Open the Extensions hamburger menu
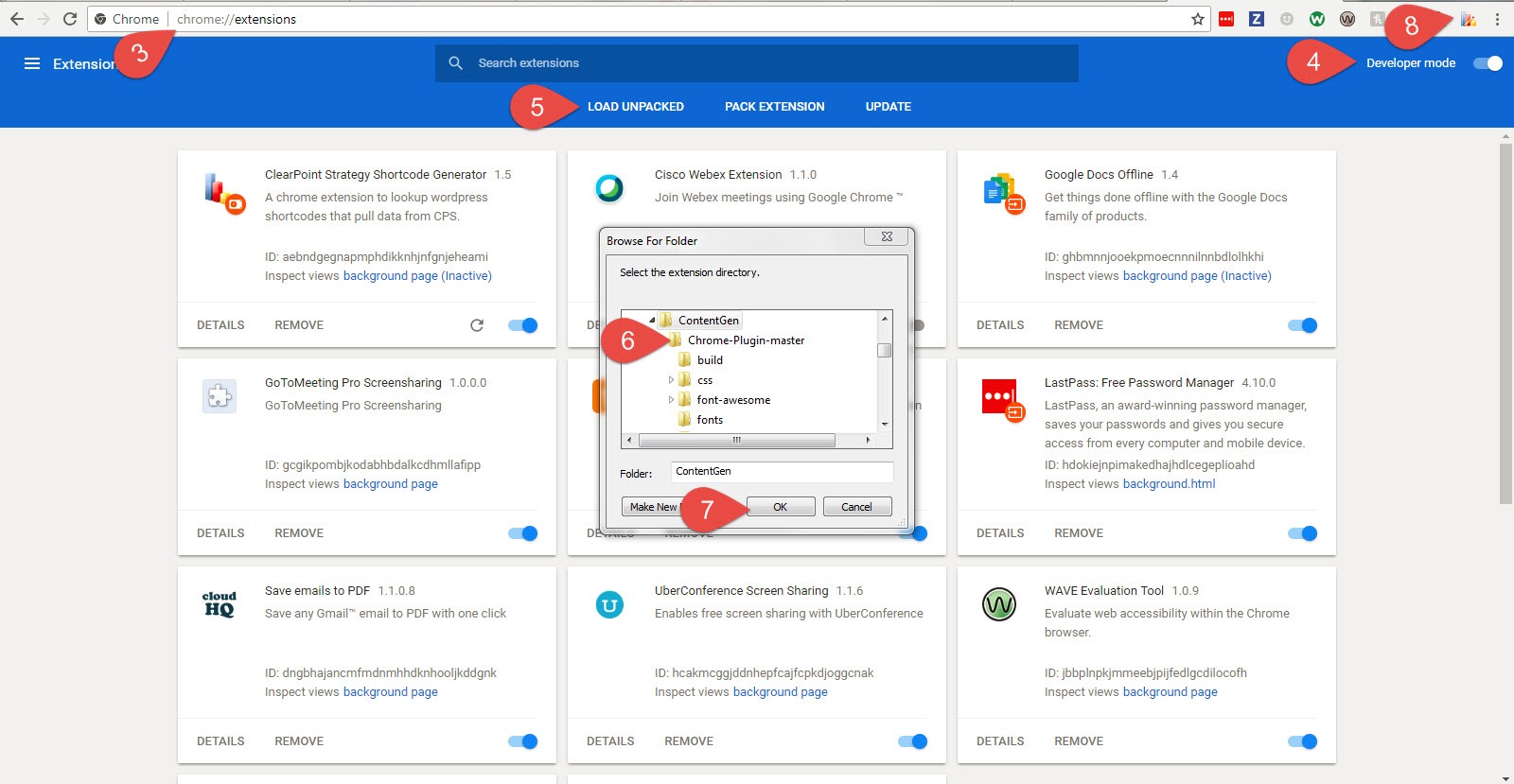Image resolution: width=1514 pixels, height=784 pixels. click(32, 63)
